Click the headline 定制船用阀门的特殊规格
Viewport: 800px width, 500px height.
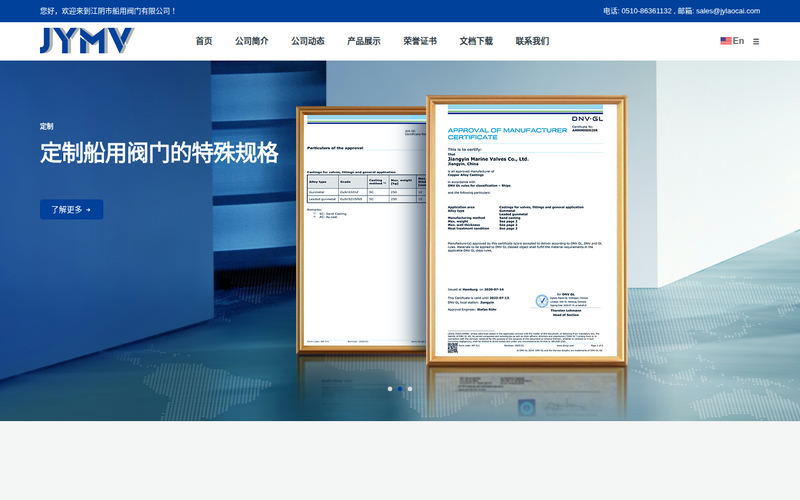pos(159,153)
